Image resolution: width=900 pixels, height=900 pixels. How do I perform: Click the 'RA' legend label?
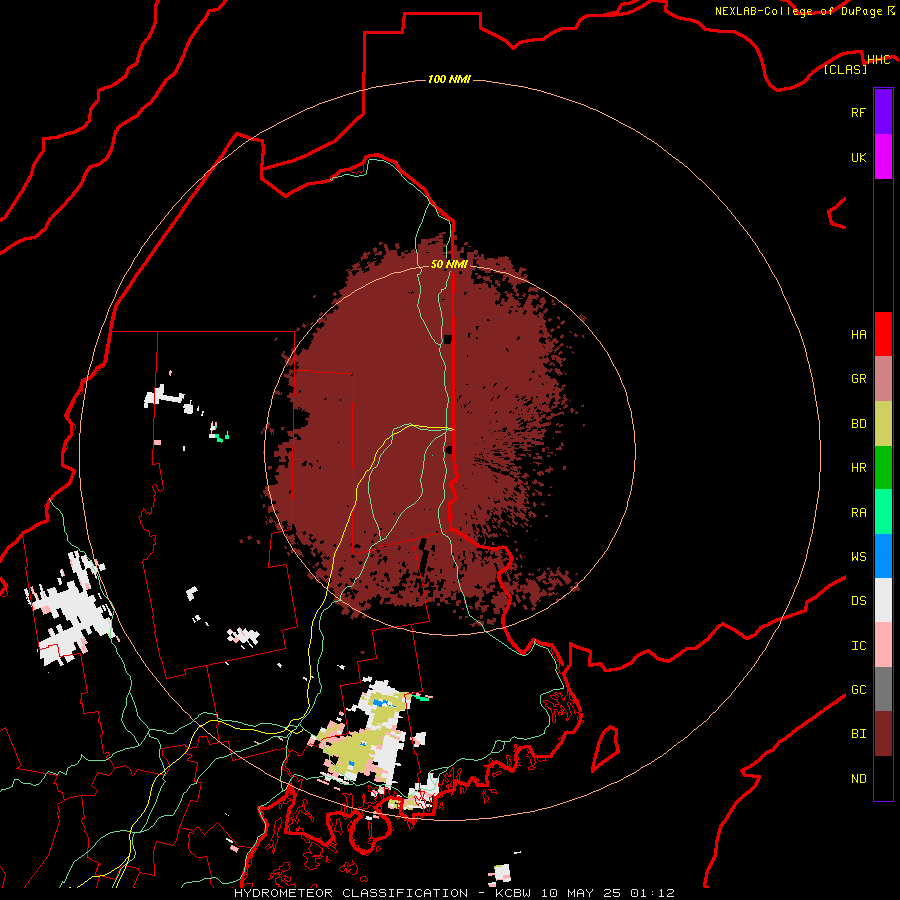point(858,513)
